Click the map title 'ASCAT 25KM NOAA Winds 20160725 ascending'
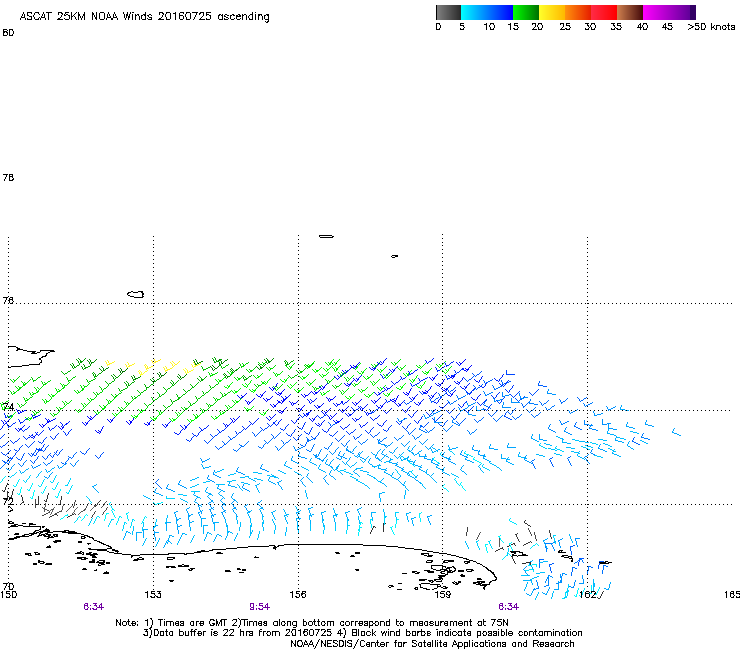 [x=144, y=17]
